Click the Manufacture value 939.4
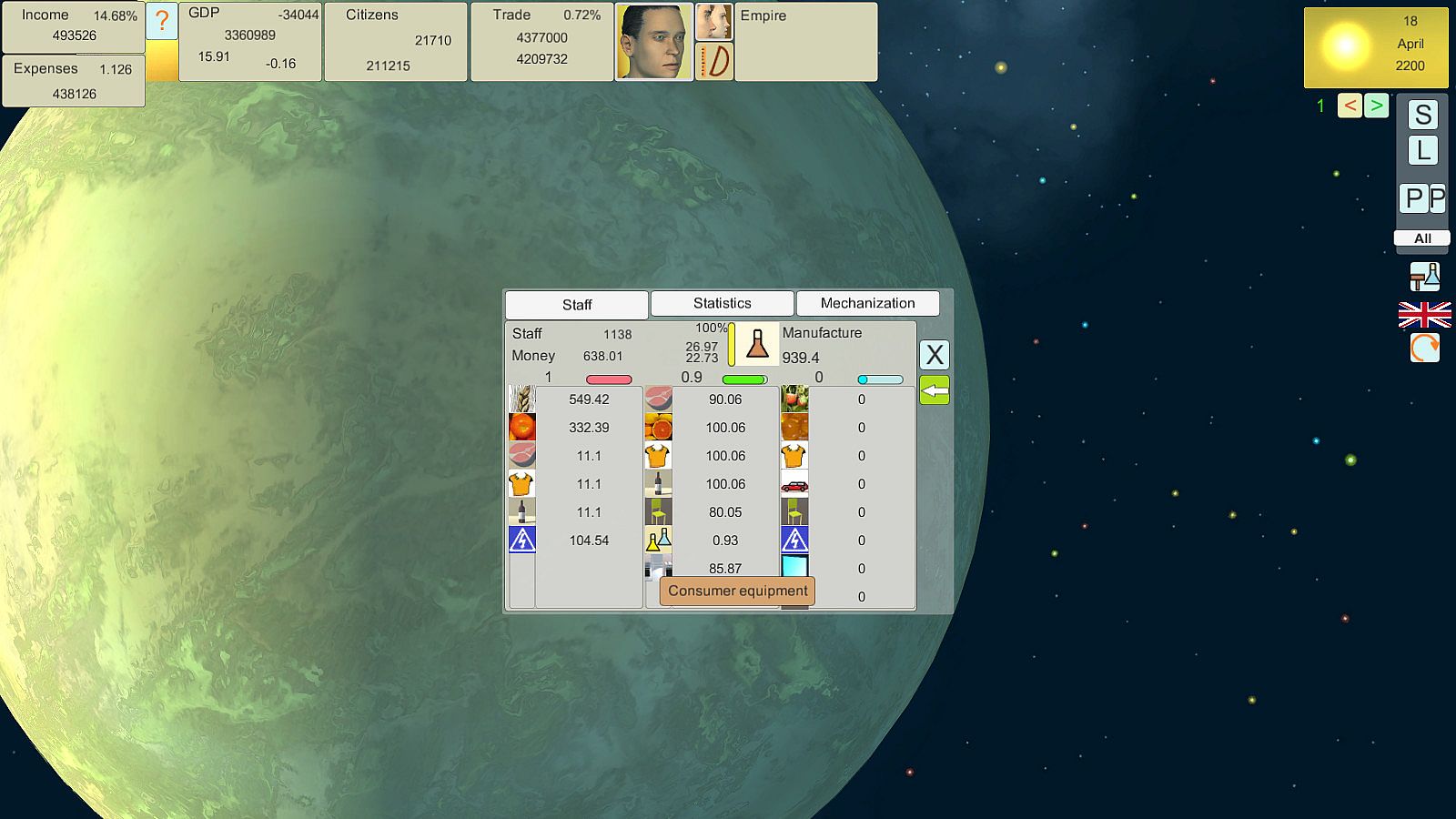The width and height of the screenshot is (1456, 819). click(x=801, y=358)
